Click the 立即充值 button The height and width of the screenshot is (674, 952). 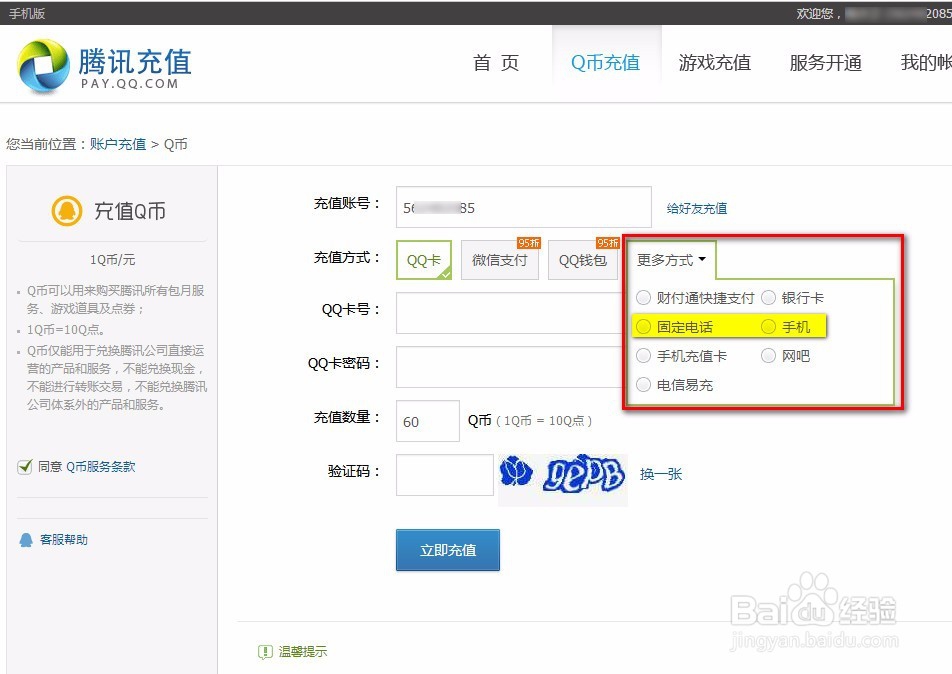[x=448, y=550]
